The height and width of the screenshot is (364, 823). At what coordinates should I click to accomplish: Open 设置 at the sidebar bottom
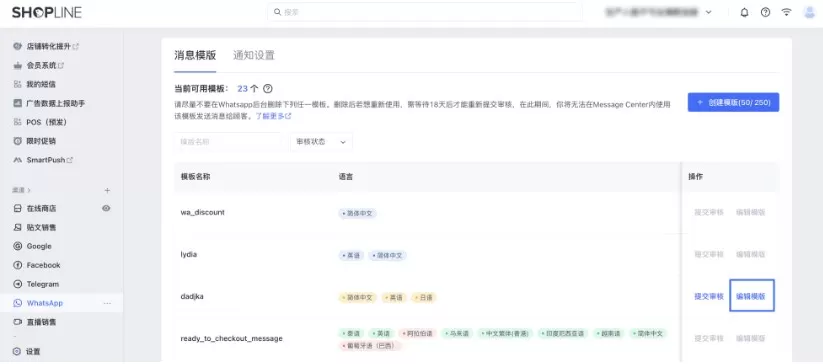[27, 351]
